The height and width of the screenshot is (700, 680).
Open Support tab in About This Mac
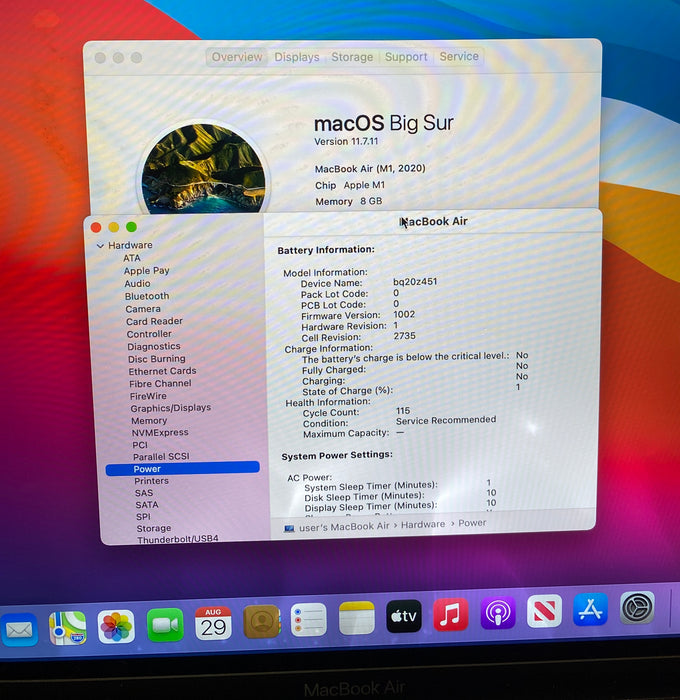tap(406, 57)
